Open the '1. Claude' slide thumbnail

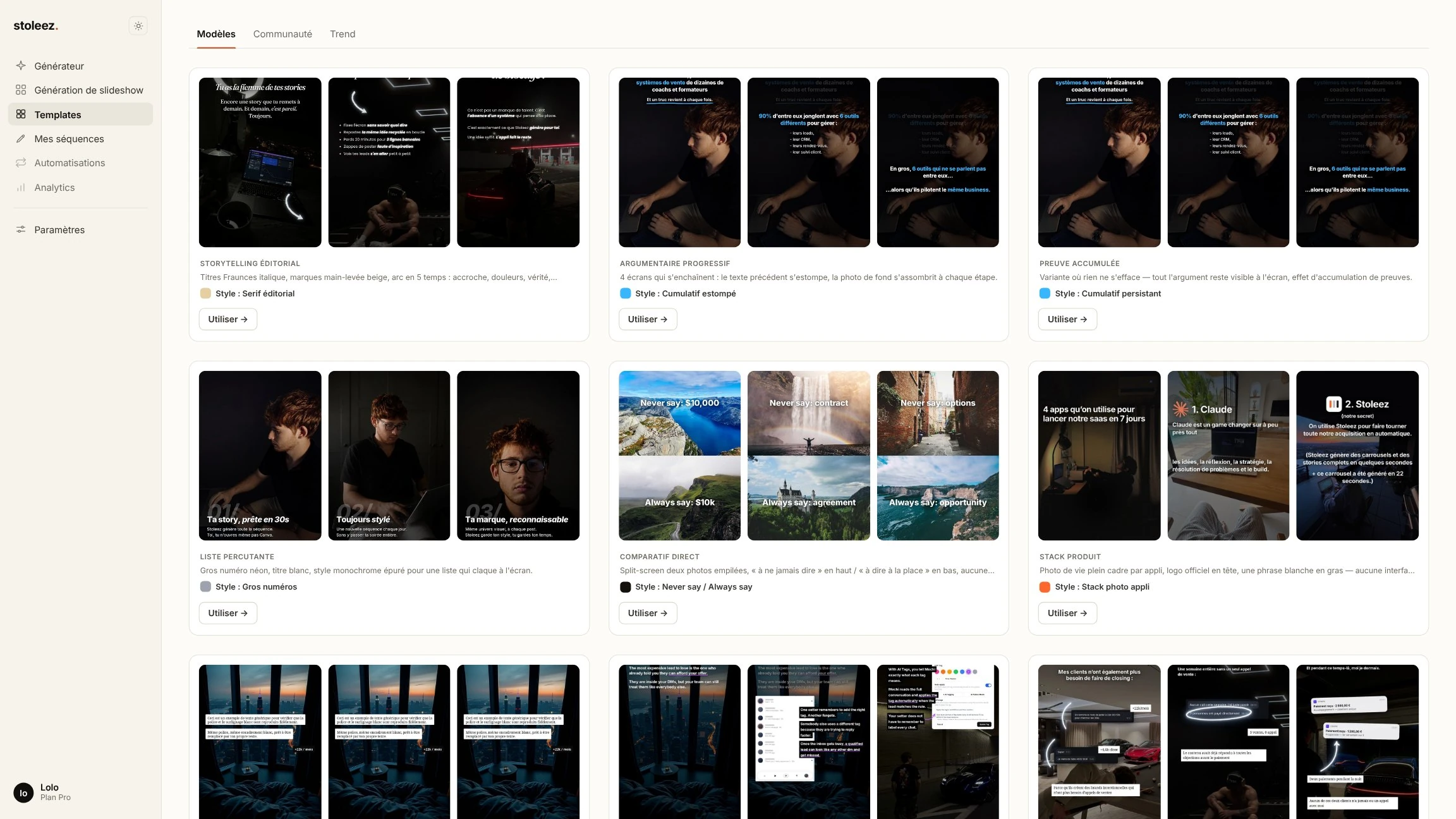(x=1228, y=455)
